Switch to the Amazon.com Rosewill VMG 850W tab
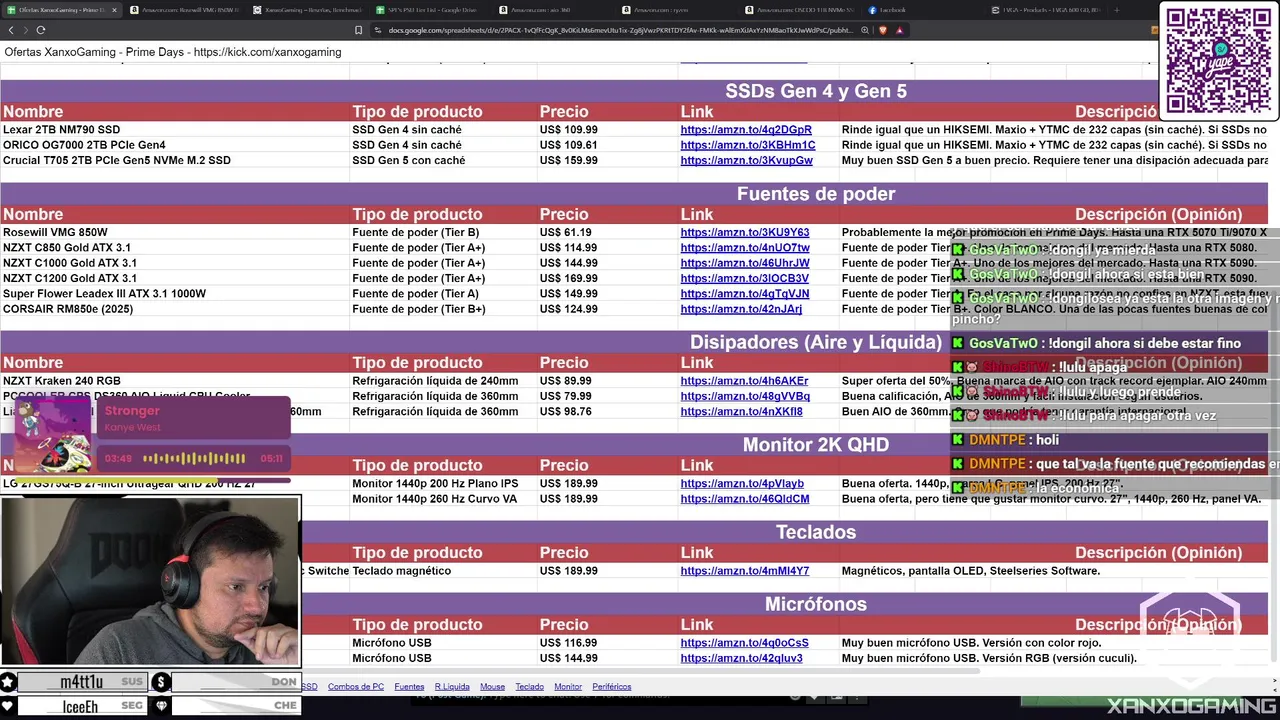 184,10
